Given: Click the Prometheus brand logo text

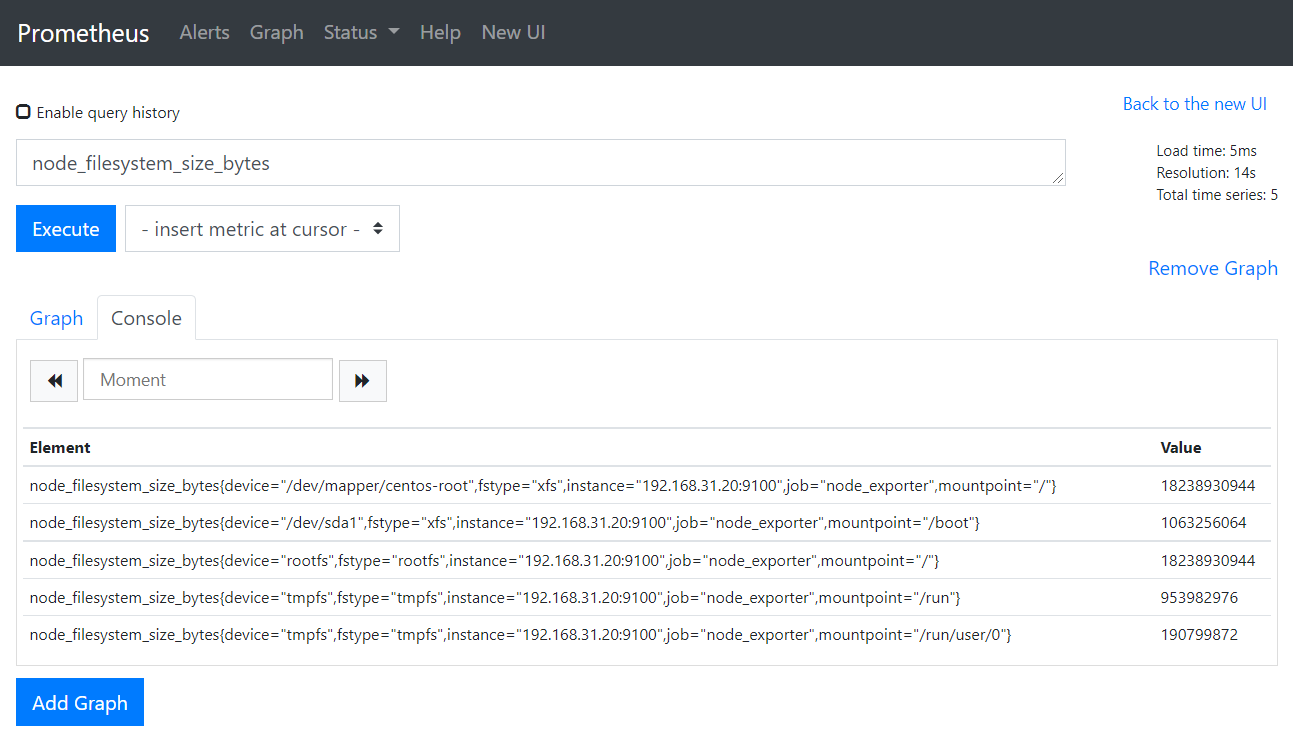Looking at the screenshot, I should pos(83,33).
